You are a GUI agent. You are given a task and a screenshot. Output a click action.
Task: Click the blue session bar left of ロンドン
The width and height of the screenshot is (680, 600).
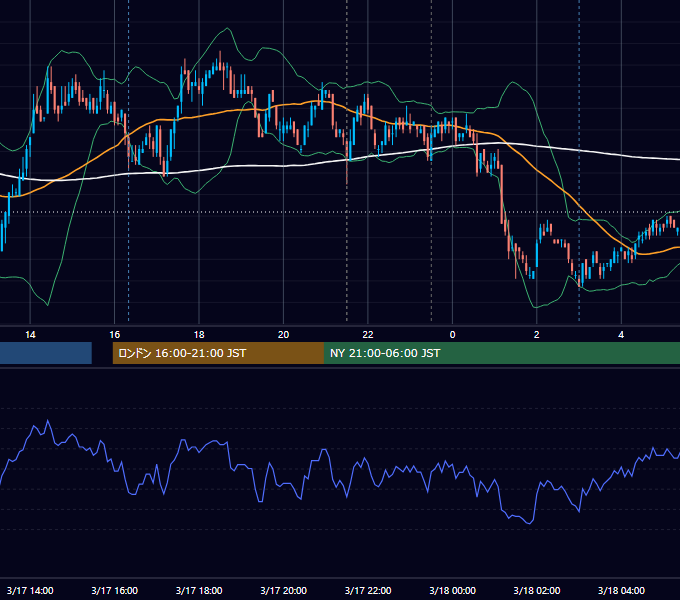46,353
